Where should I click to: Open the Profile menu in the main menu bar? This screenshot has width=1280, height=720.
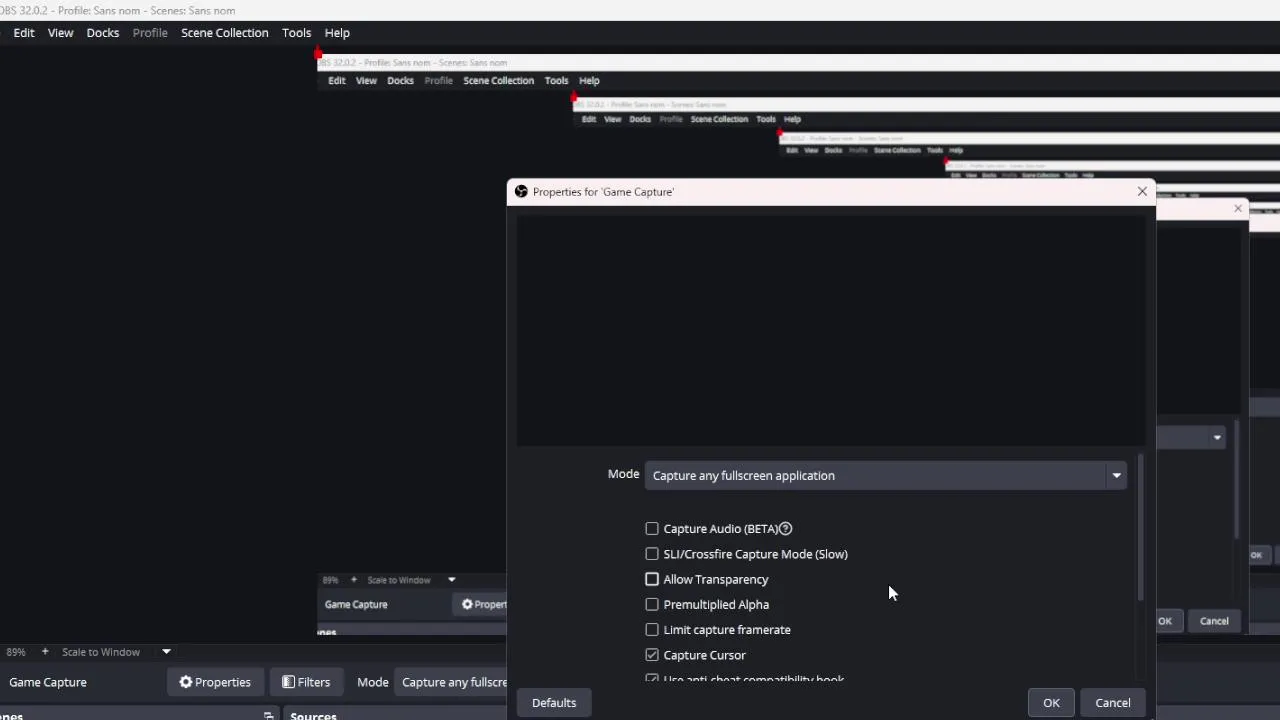[150, 33]
